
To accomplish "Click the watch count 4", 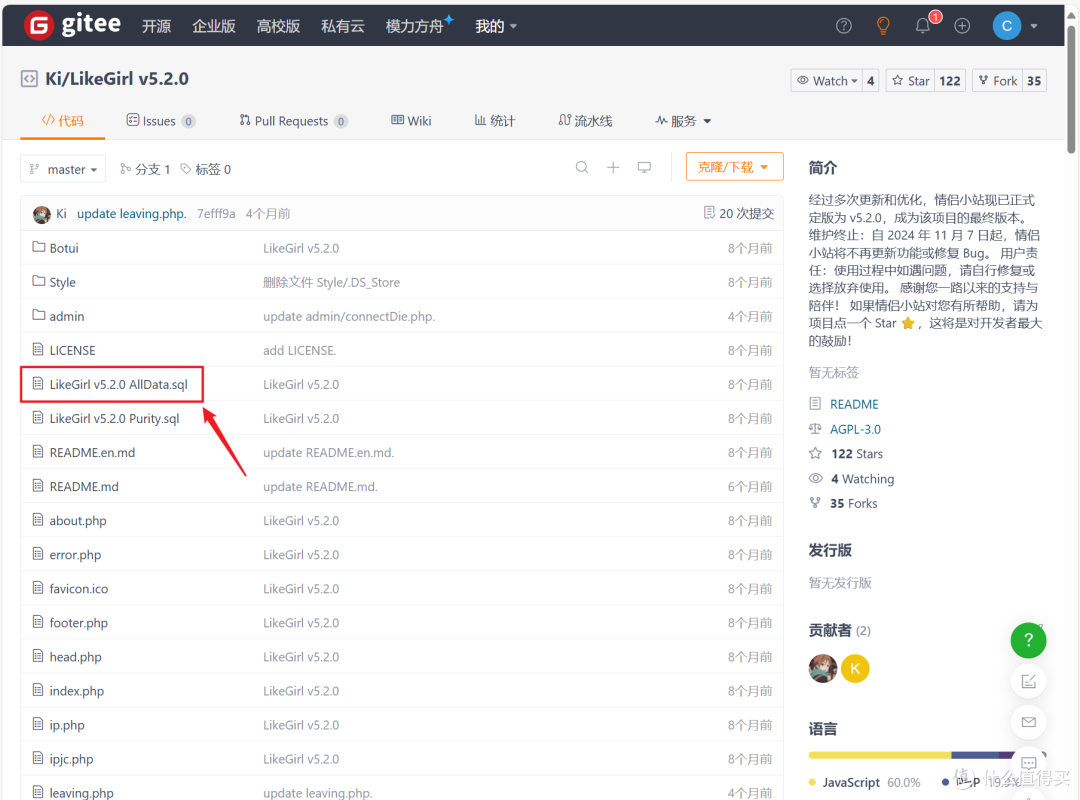I will coord(871,81).
